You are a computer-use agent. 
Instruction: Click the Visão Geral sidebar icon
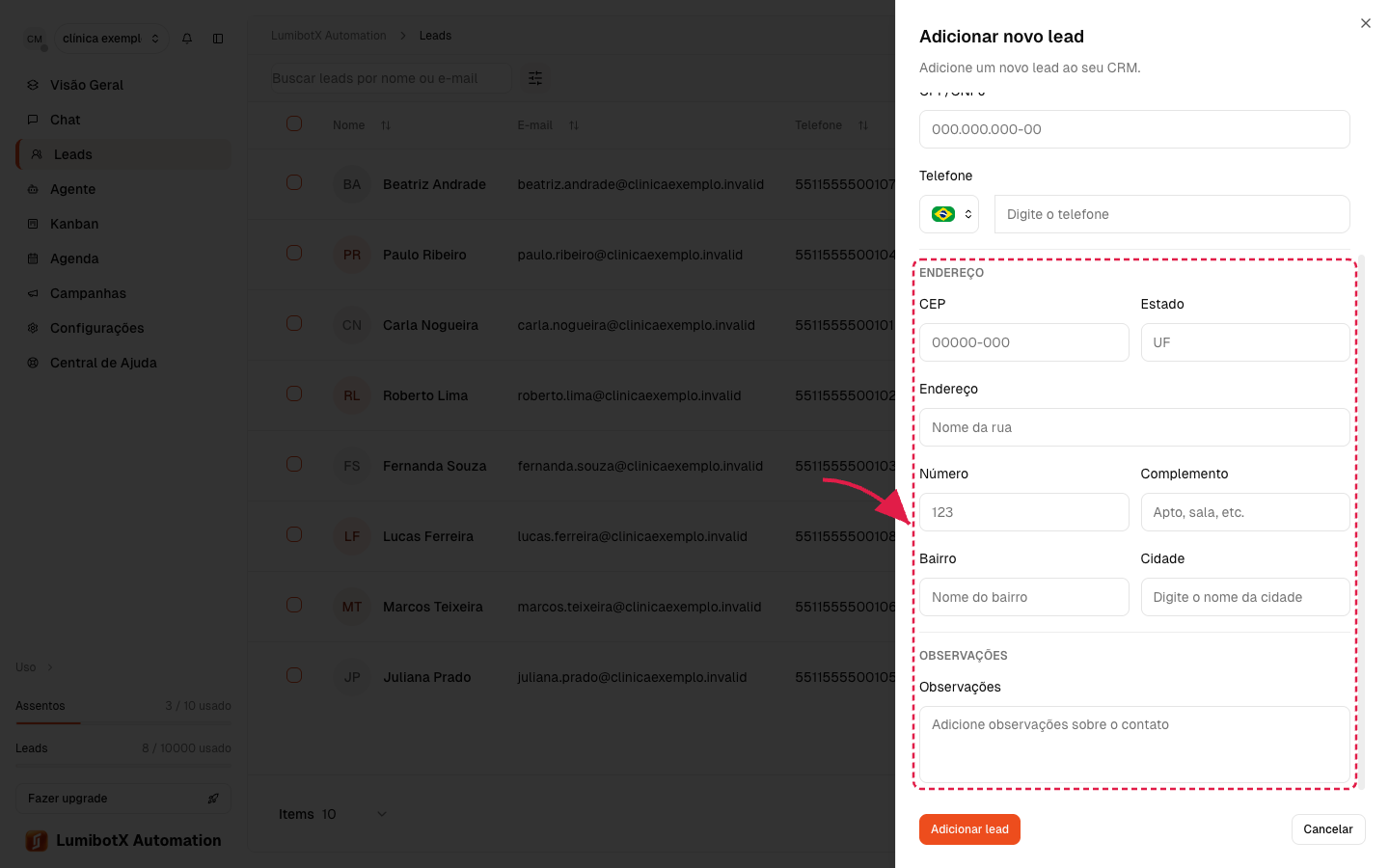click(x=33, y=85)
